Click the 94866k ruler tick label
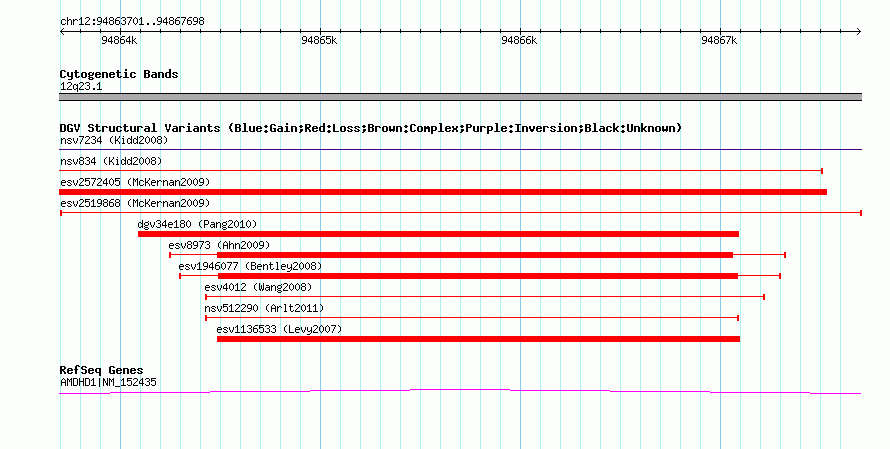890x449 pixels. coord(519,40)
